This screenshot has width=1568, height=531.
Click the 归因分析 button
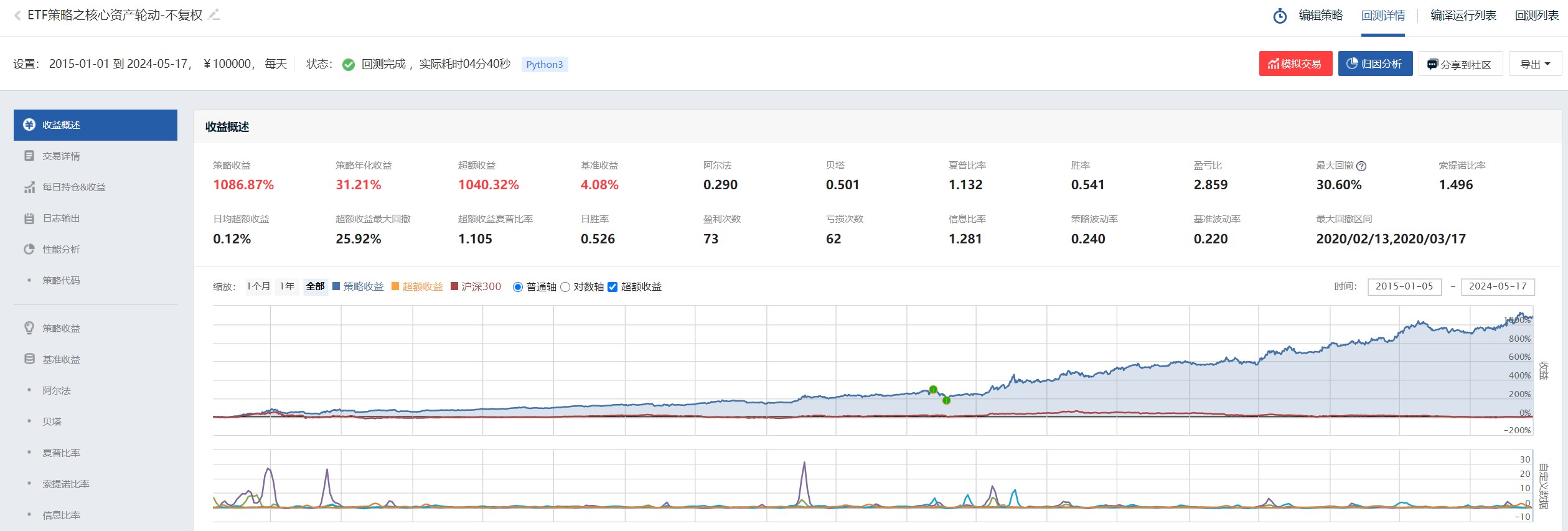[1375, 64]
